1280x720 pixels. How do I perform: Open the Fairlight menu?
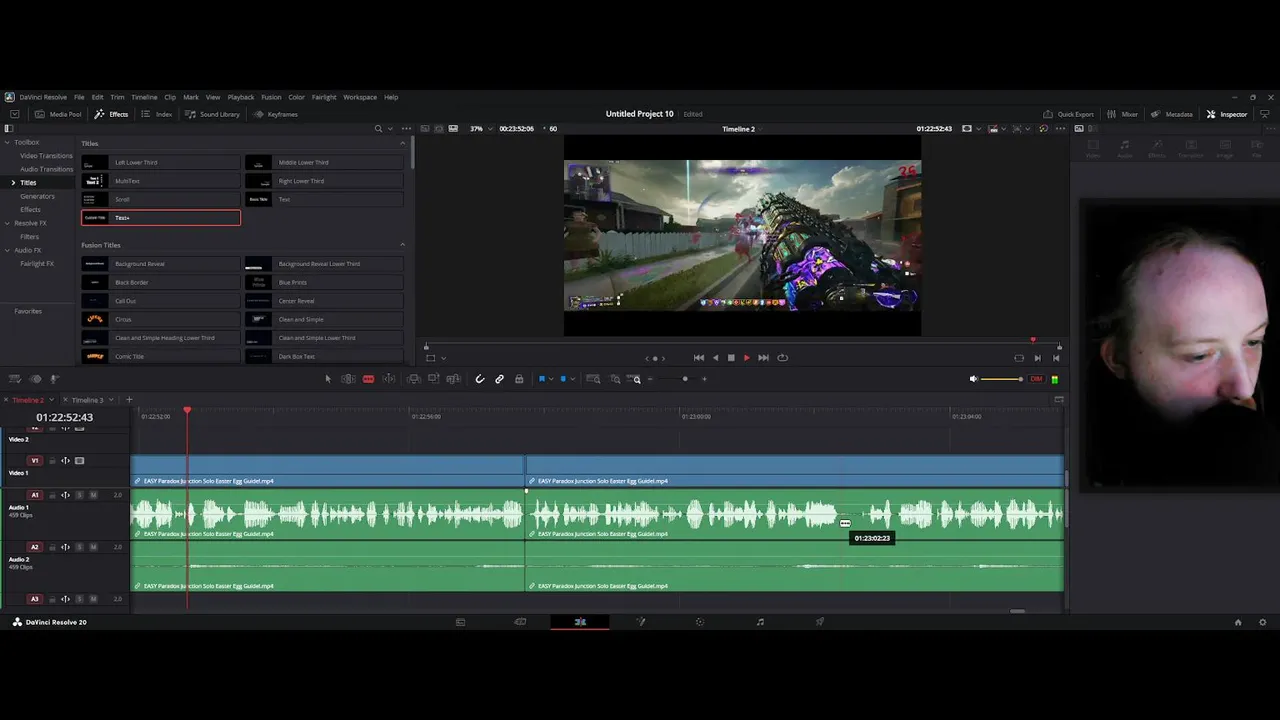click(324, 97)
